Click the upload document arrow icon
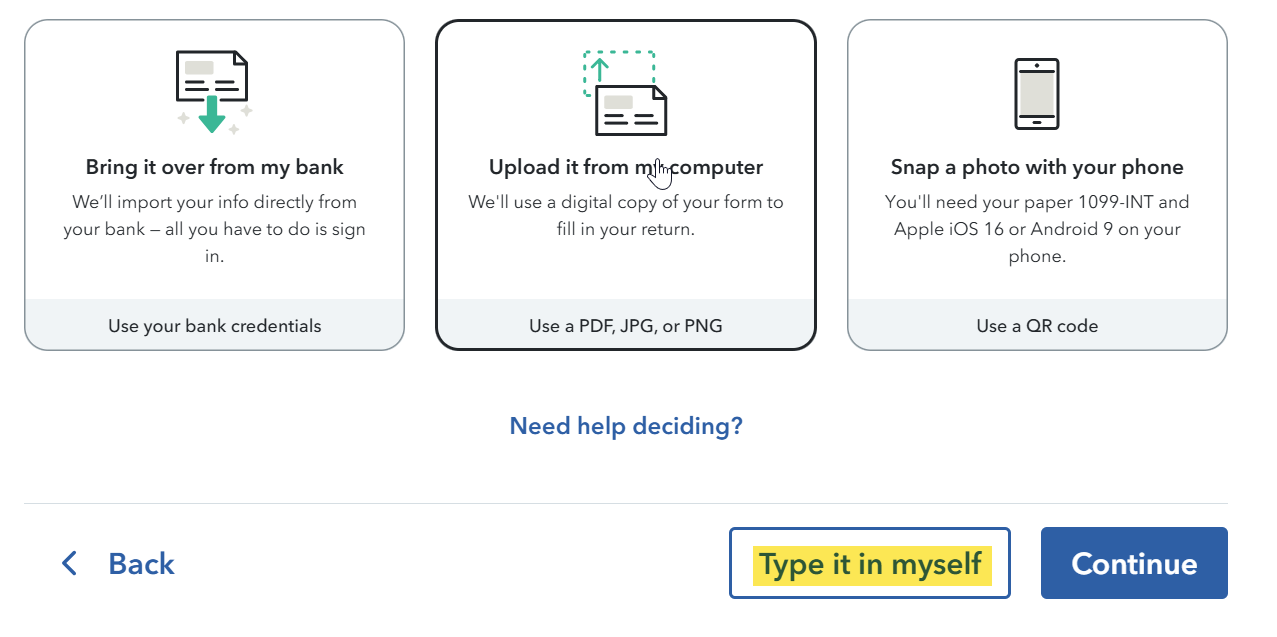This screenshot has width=1277, height=637. tap(625, 92)
